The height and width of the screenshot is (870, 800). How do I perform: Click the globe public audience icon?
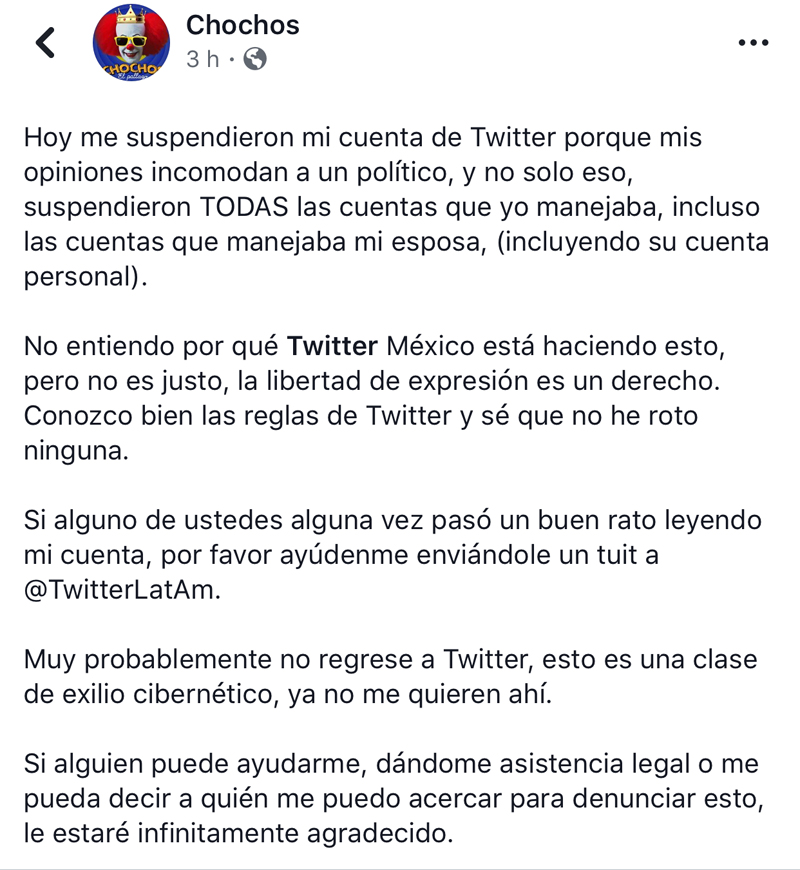255,59
